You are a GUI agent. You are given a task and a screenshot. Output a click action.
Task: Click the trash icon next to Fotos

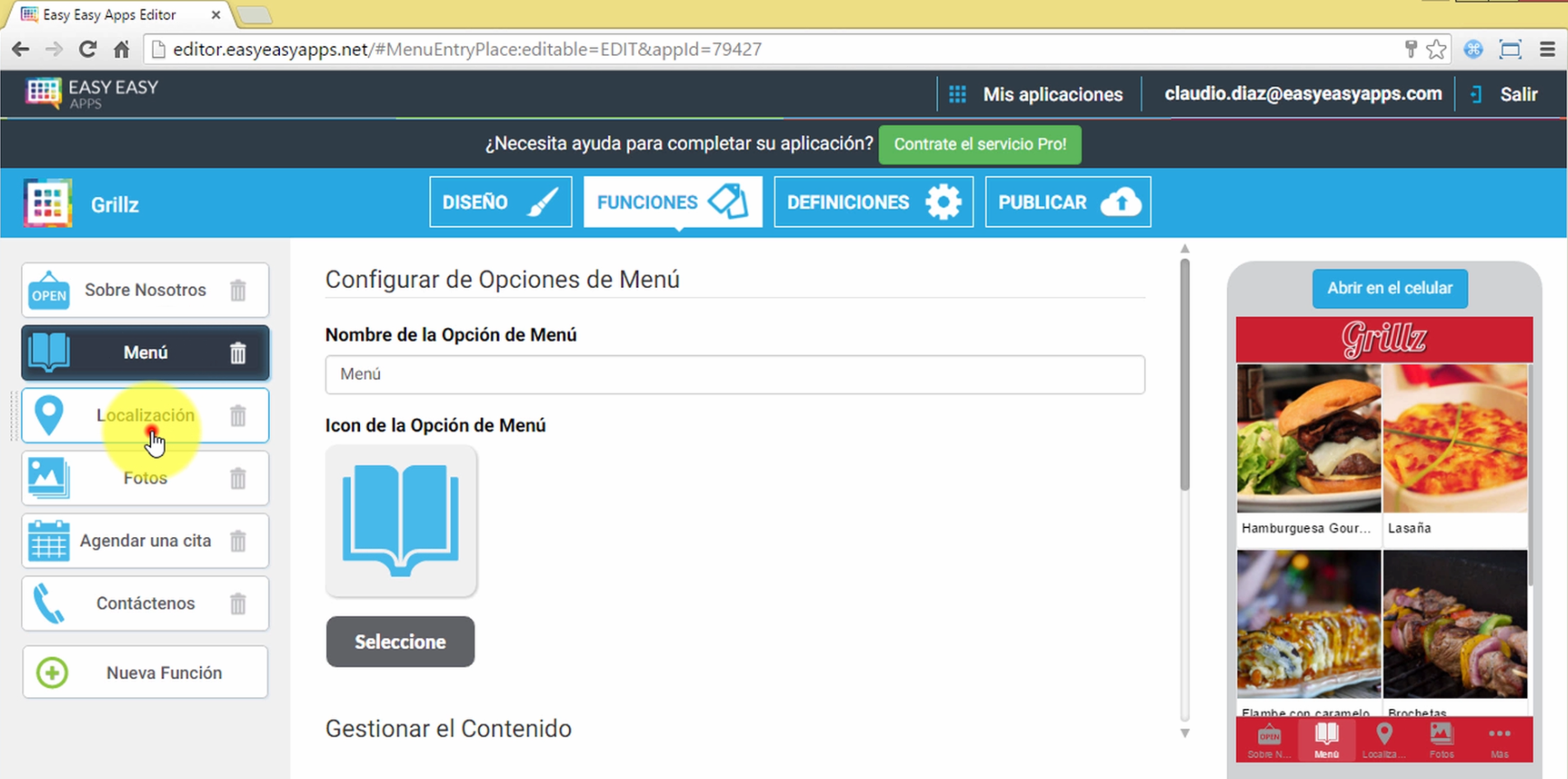(238, 479)
